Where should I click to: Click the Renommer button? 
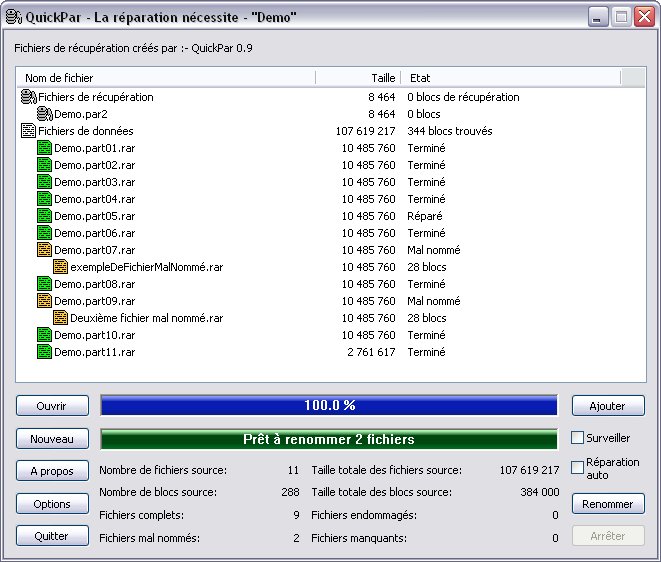tap(608, 503)
